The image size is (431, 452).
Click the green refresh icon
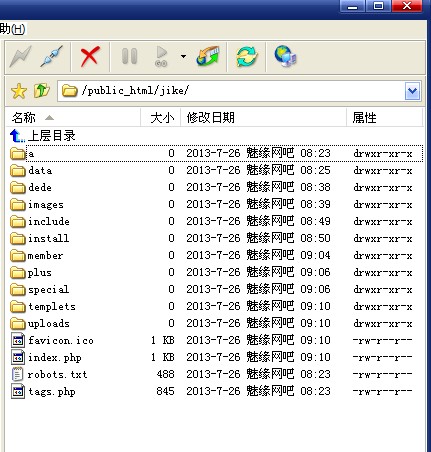click(x=246, y=56)
